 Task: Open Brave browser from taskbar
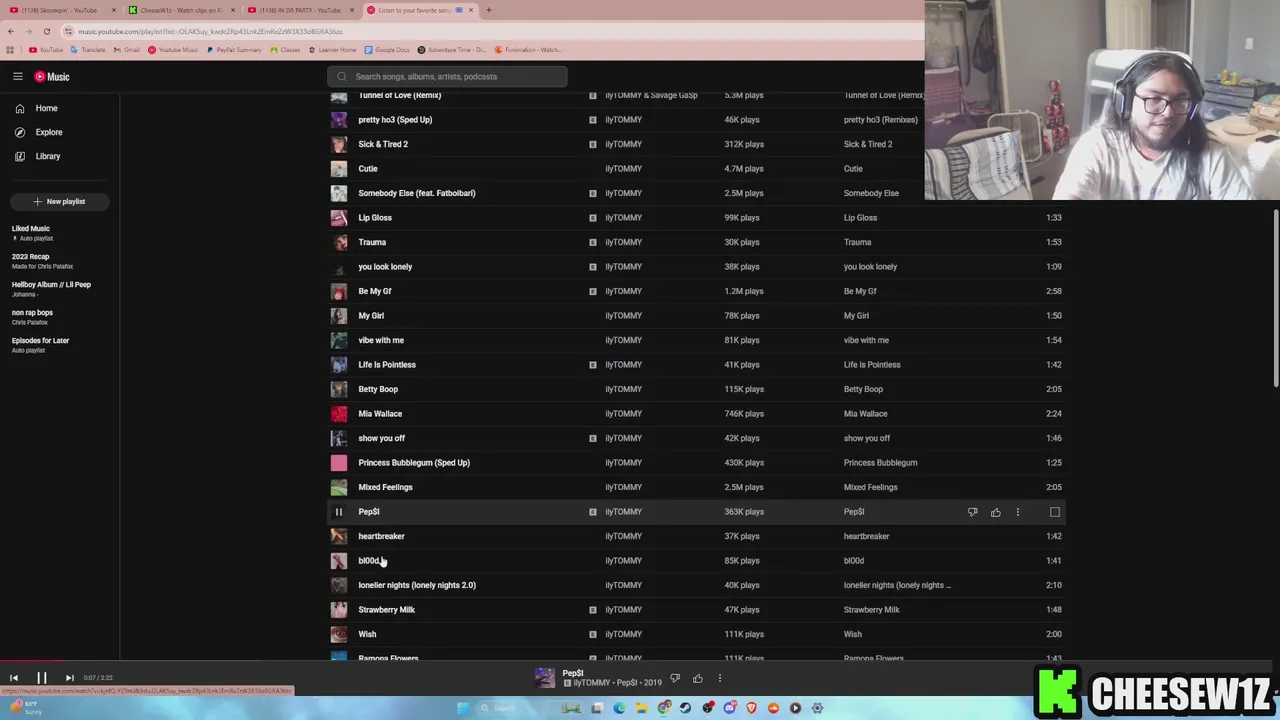tap(751, 708)
